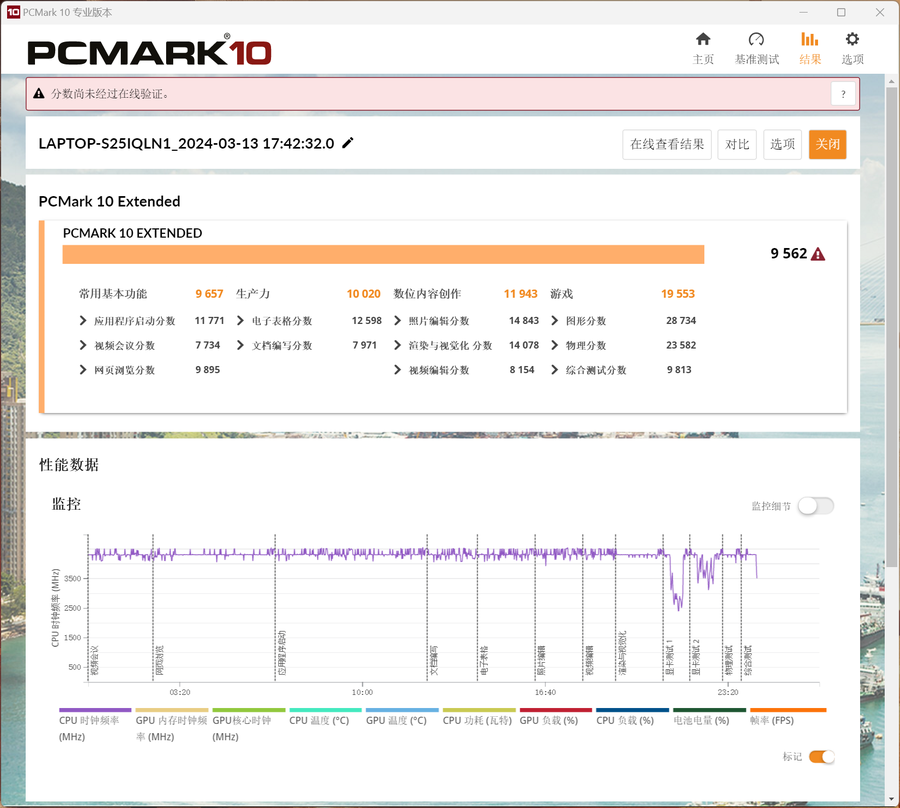Image resolution: width=900 pixels, height=808 pixels.
Task: Select the 结果 results bar-chart icon
Action: [x=809, y=39]
